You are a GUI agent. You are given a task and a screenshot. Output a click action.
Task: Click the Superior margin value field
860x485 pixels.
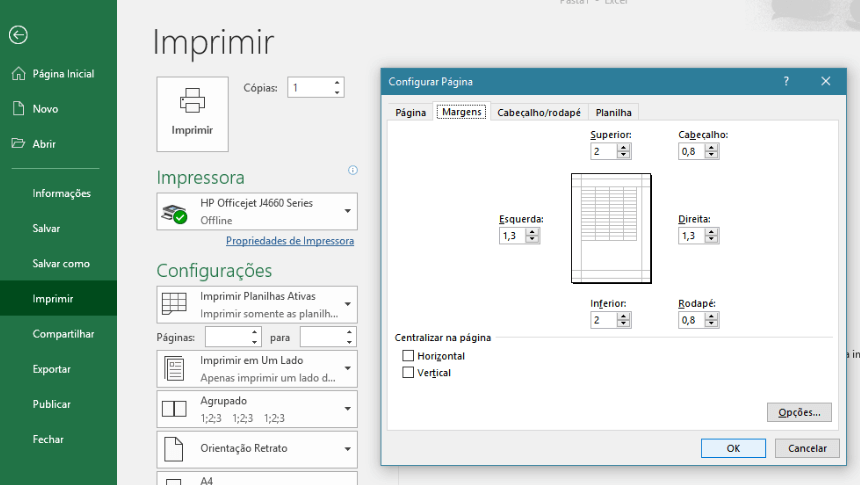tap(603, 151)
